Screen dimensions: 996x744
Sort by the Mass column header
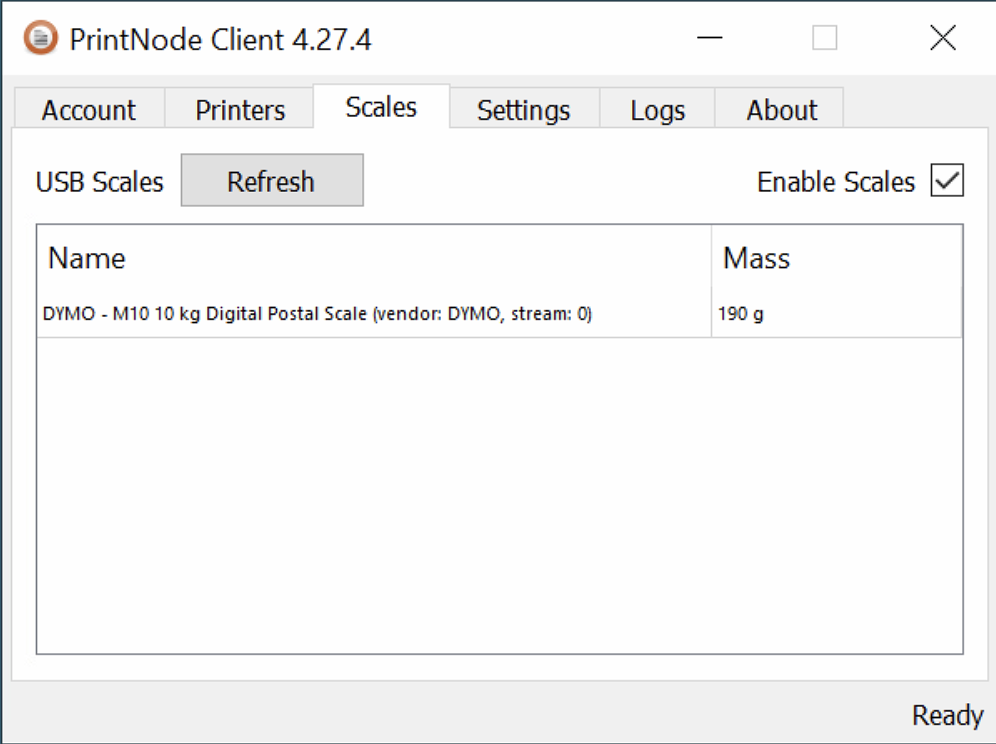click(837, 258)
